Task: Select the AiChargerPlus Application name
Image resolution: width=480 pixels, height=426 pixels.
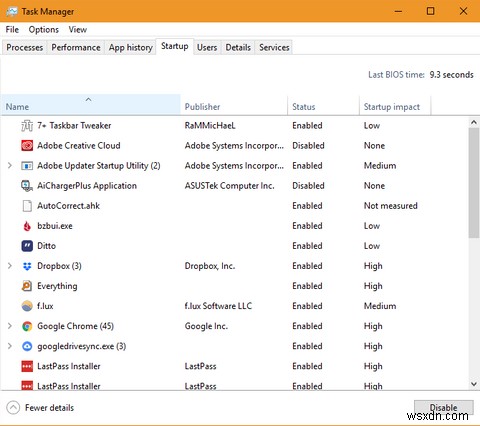Action: [x=87, y=186]
